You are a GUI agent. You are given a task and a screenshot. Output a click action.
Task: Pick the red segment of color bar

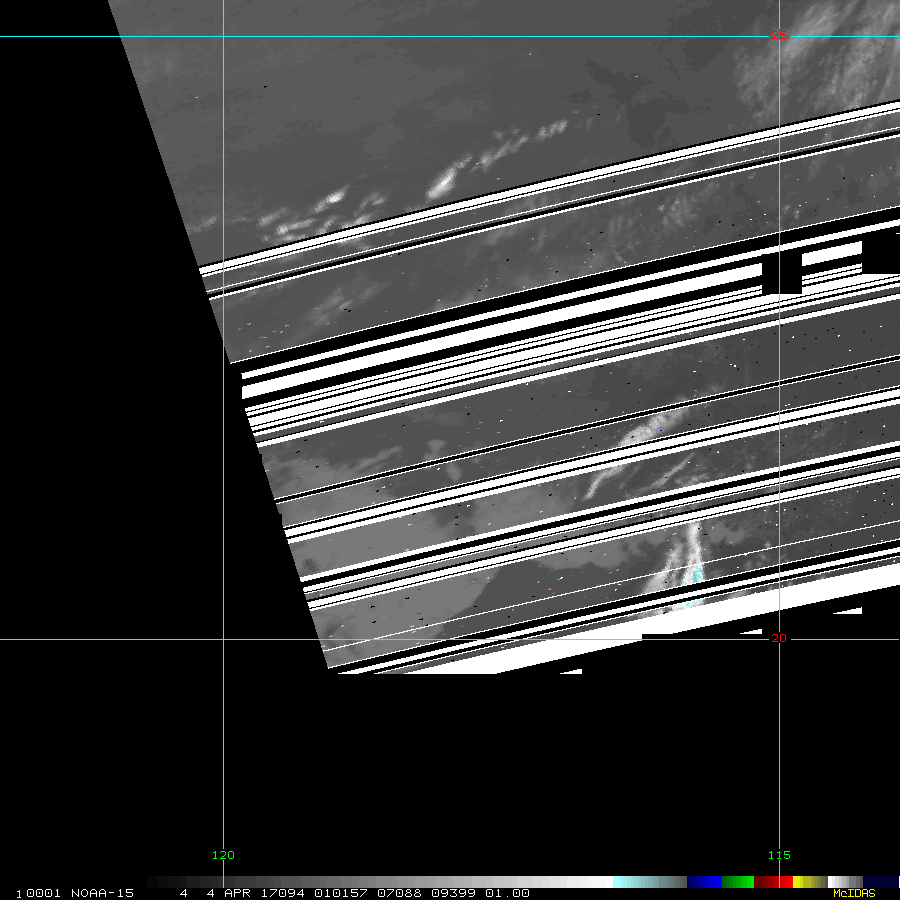(x=774, y=882)
